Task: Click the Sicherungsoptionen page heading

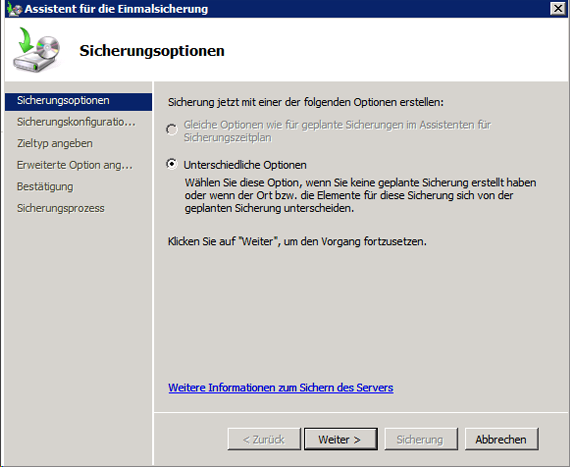Action: (x=152, y=51)
